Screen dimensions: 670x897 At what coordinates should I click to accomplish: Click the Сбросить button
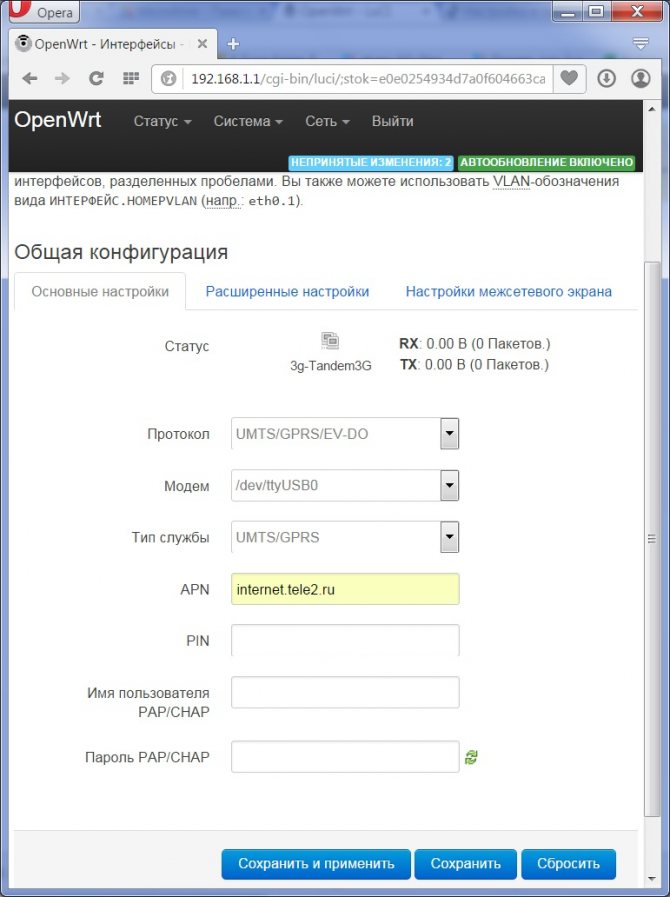568,864
